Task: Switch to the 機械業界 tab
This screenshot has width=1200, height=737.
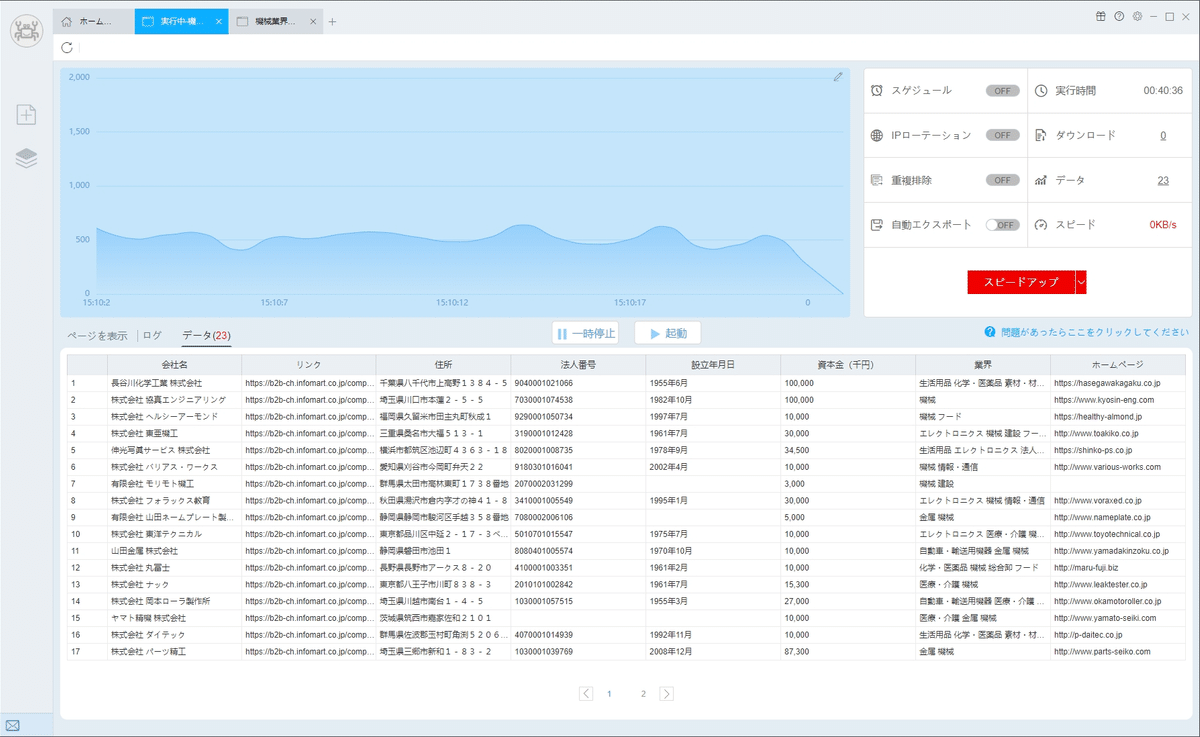Action: click(275, 21)
